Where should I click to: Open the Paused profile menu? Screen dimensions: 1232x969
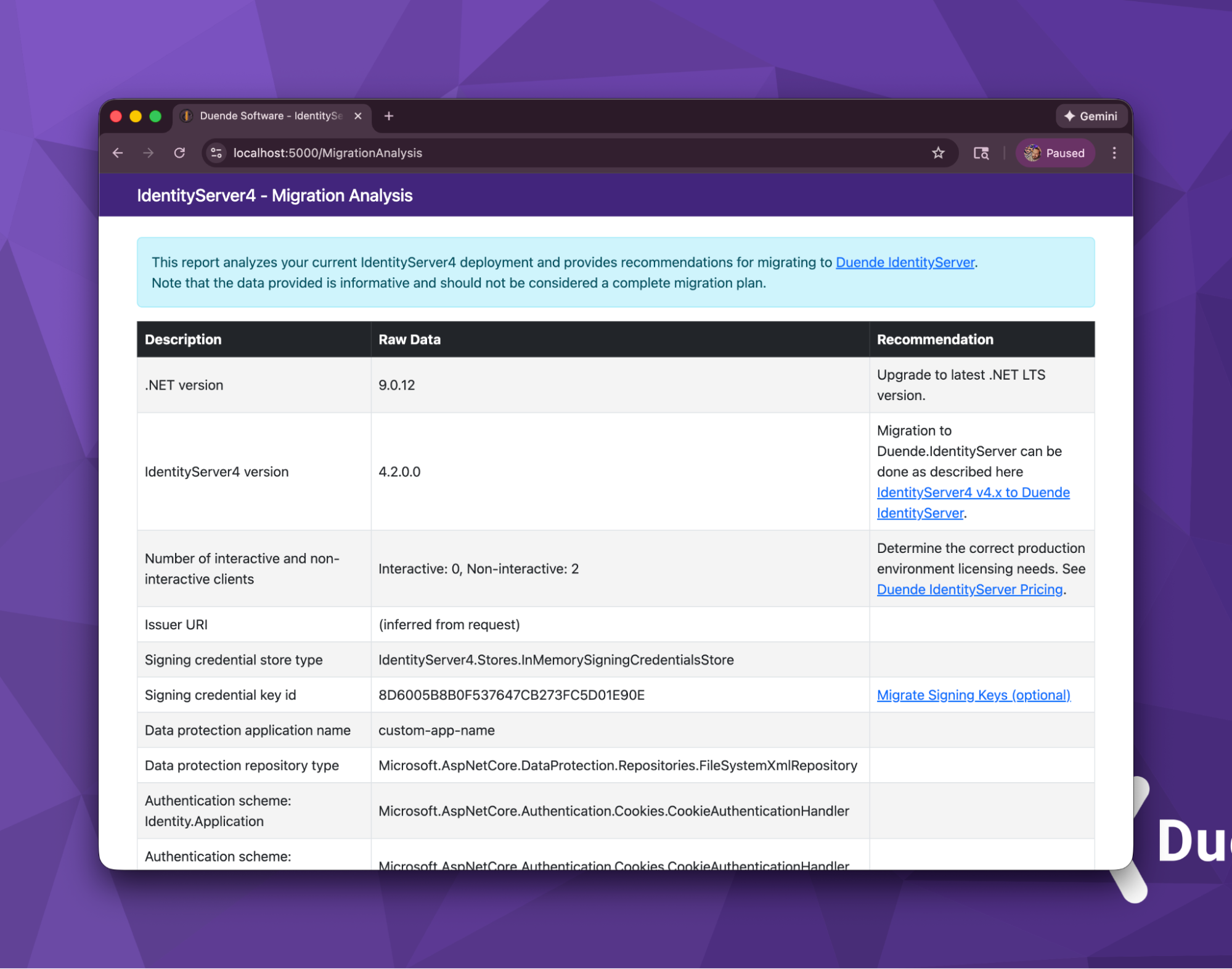[1055, 153]
